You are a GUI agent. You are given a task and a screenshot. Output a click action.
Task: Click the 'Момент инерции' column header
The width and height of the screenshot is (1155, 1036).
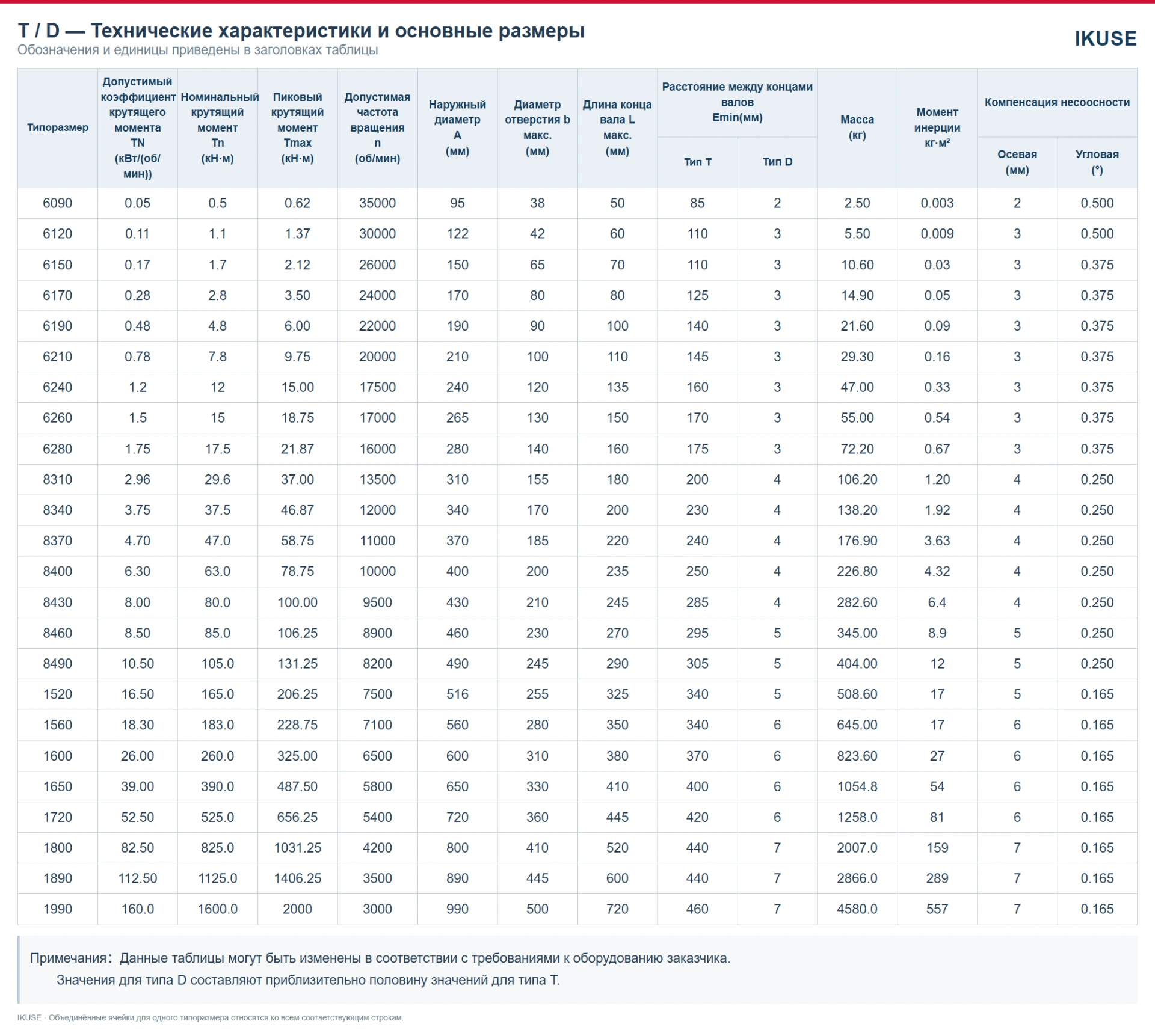937,127
